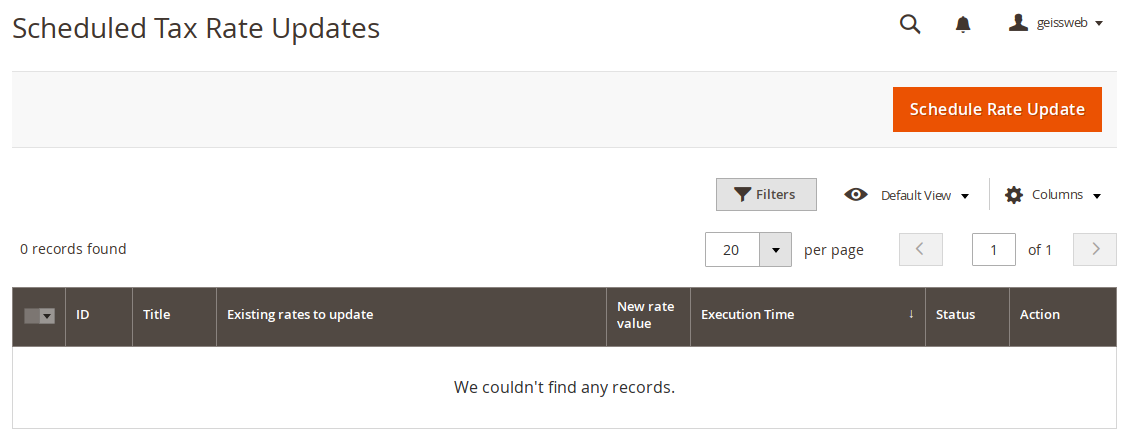
Task: Click the sort arrow in Execution Time
Action: click(x=911, y=314)
